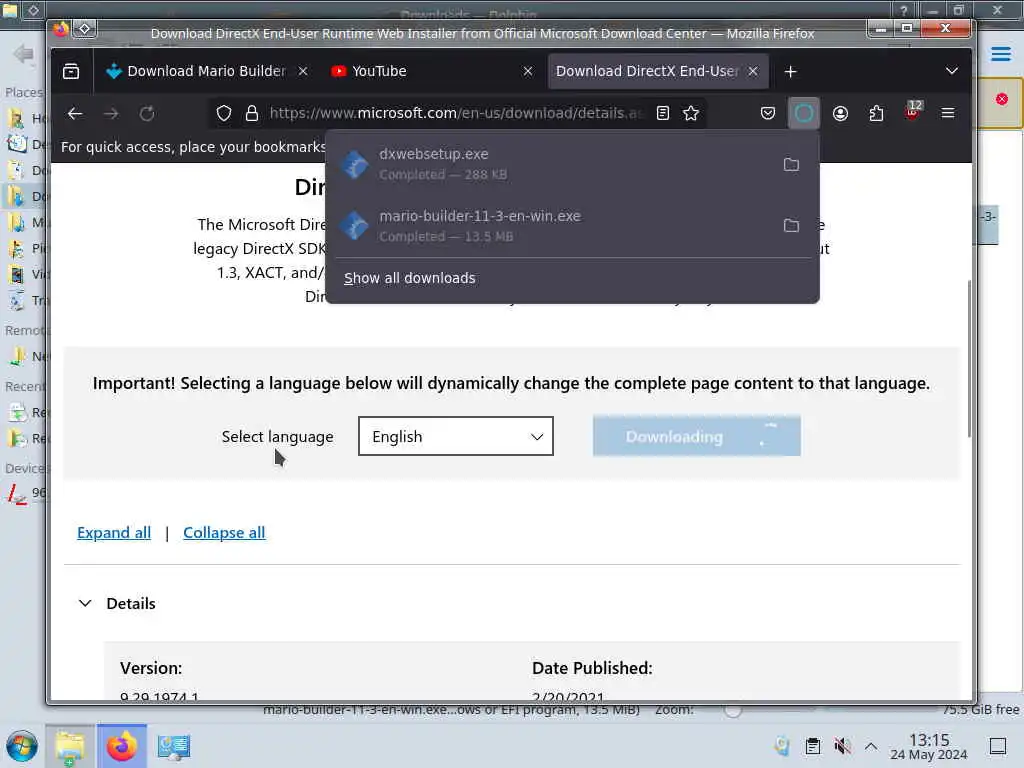The width and height of the screenshot is (1024, 768).
Task: Open the English language dropdown
Action: [x=456, y=436]
